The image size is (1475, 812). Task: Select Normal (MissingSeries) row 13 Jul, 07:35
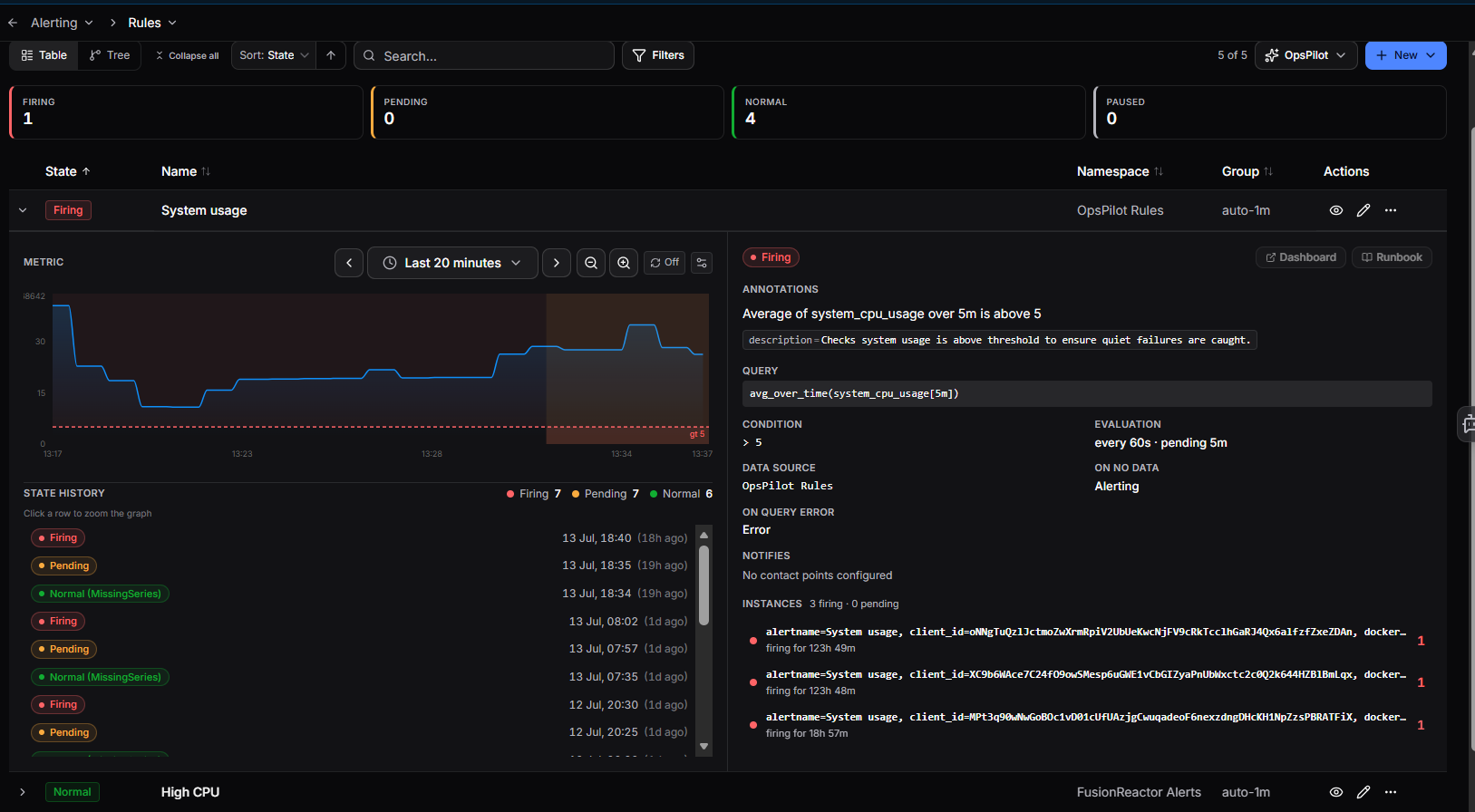click(x=359, y=677)
